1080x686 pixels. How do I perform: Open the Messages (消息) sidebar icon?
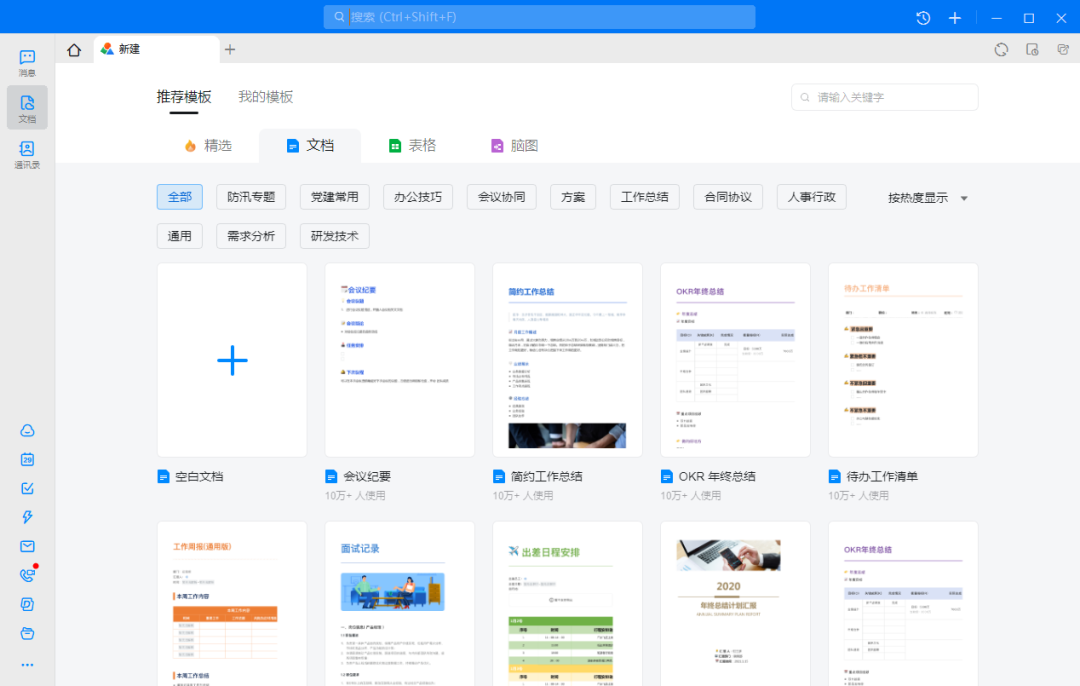28,63
